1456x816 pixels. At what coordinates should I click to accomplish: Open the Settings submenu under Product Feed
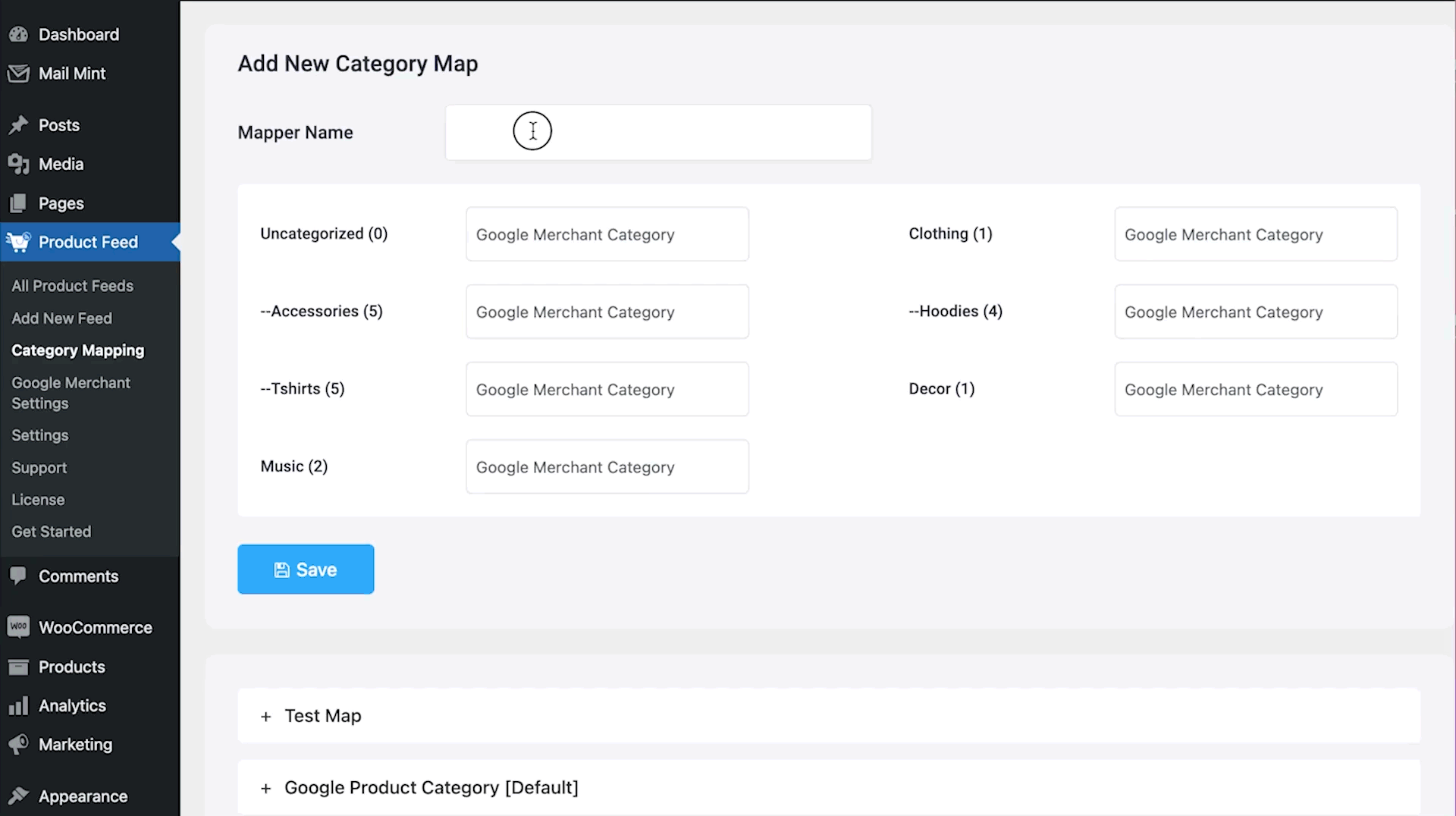39,435
